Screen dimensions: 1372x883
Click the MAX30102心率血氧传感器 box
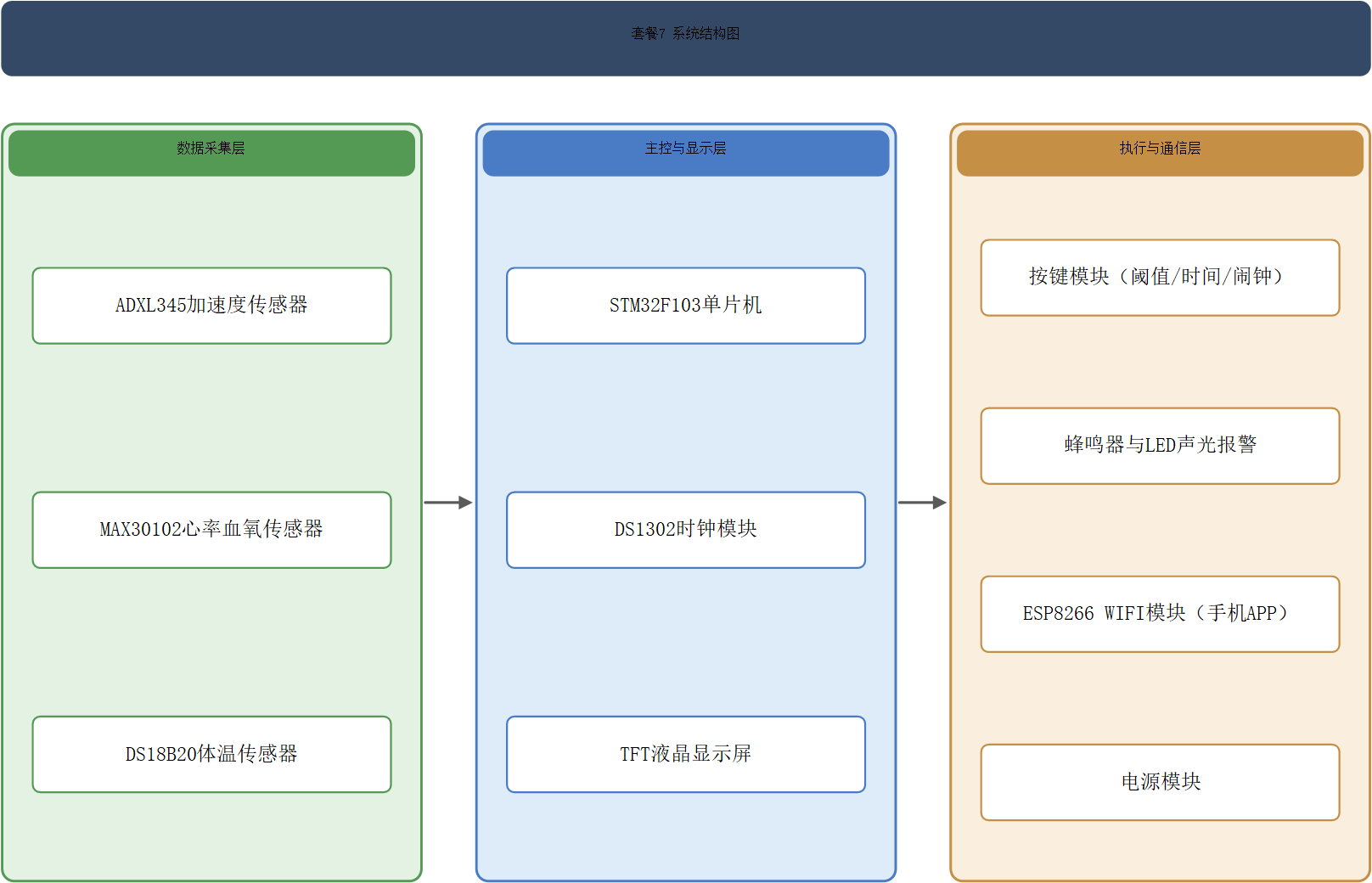[211, 530]
